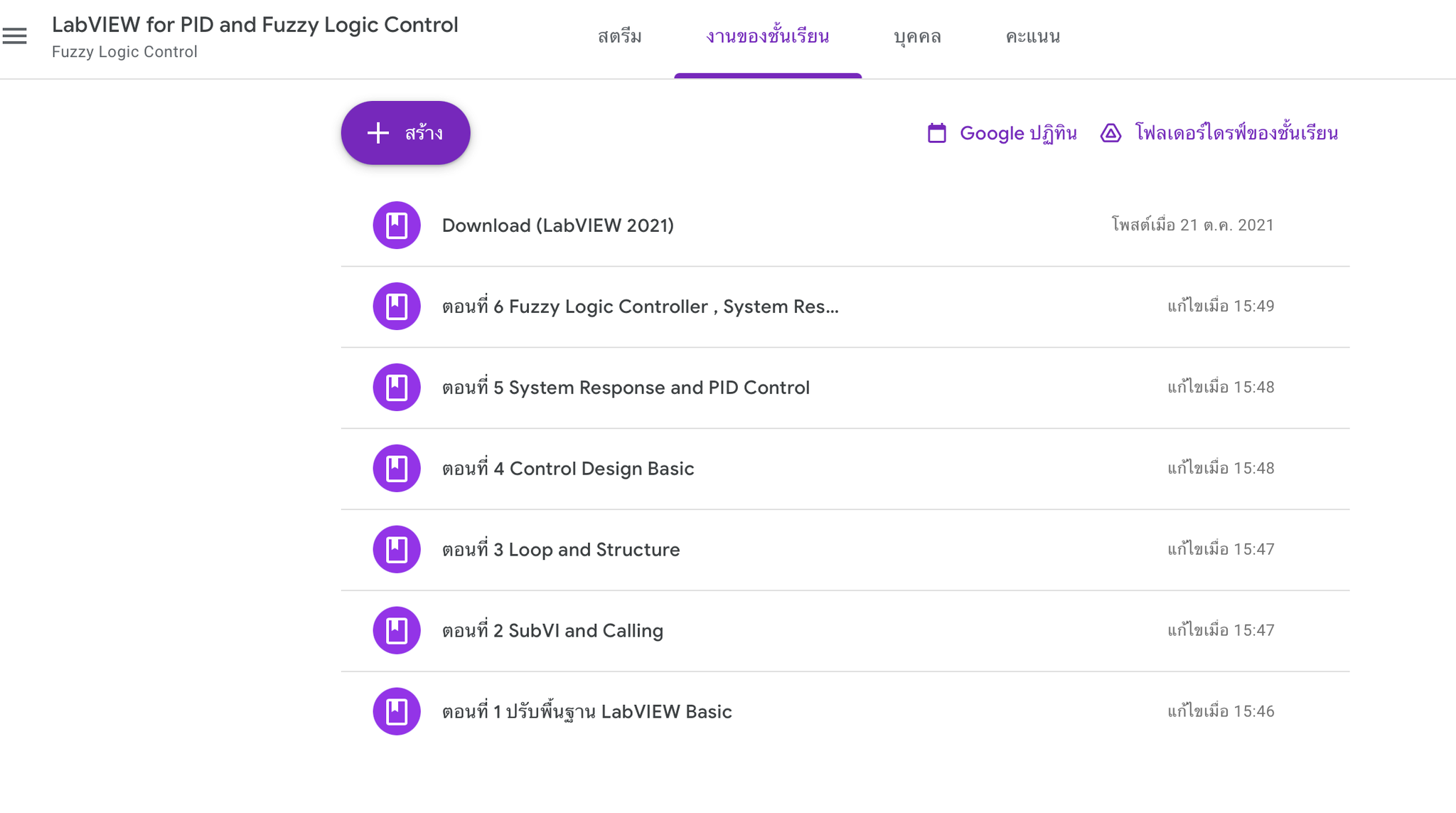
Task: Click the material icon for ตอนที่ 5 System Response
Action: pyautogui.click(x=397, y=388)
